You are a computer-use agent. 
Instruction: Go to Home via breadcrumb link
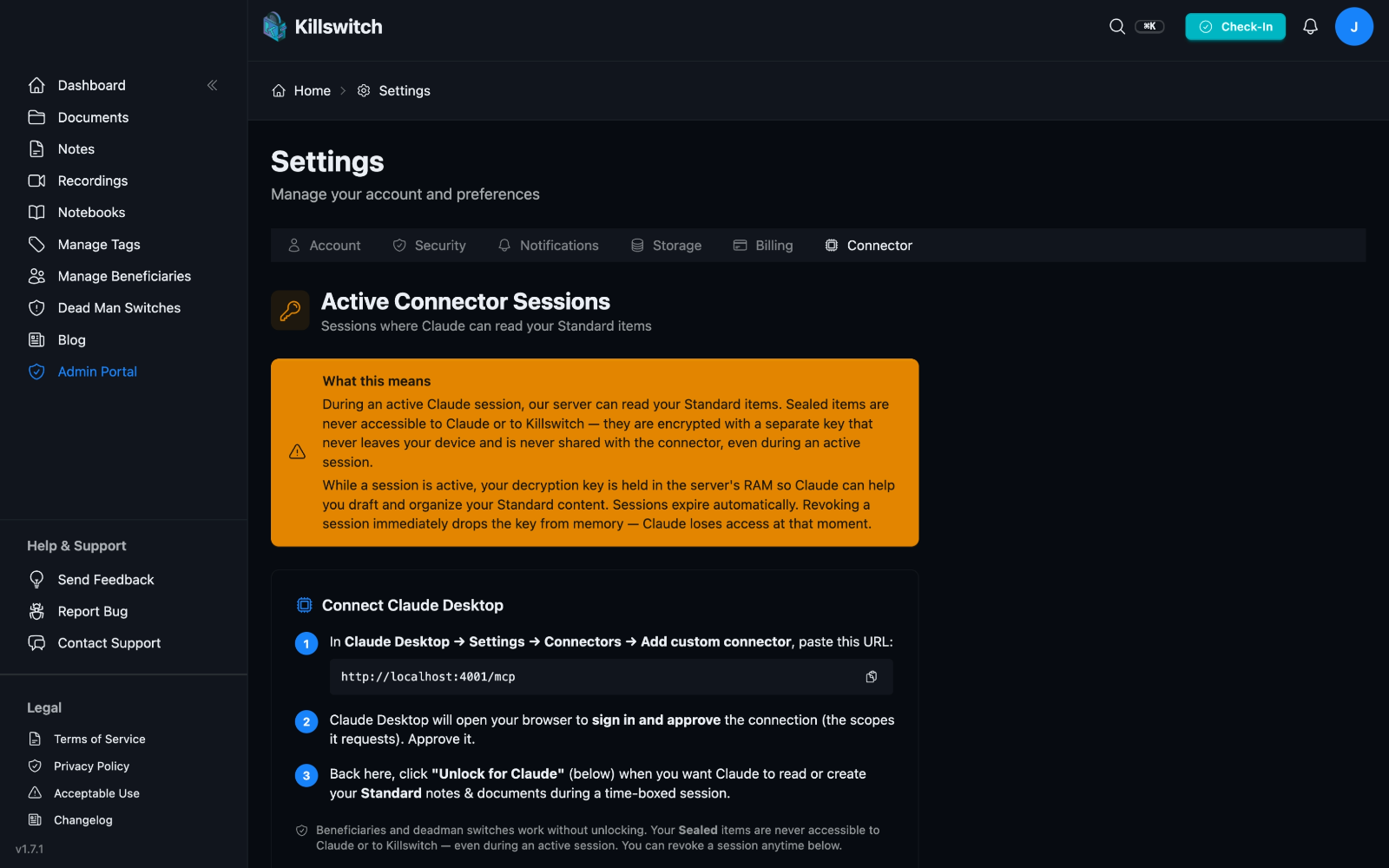pyautogui.click(x=312, y=91)
